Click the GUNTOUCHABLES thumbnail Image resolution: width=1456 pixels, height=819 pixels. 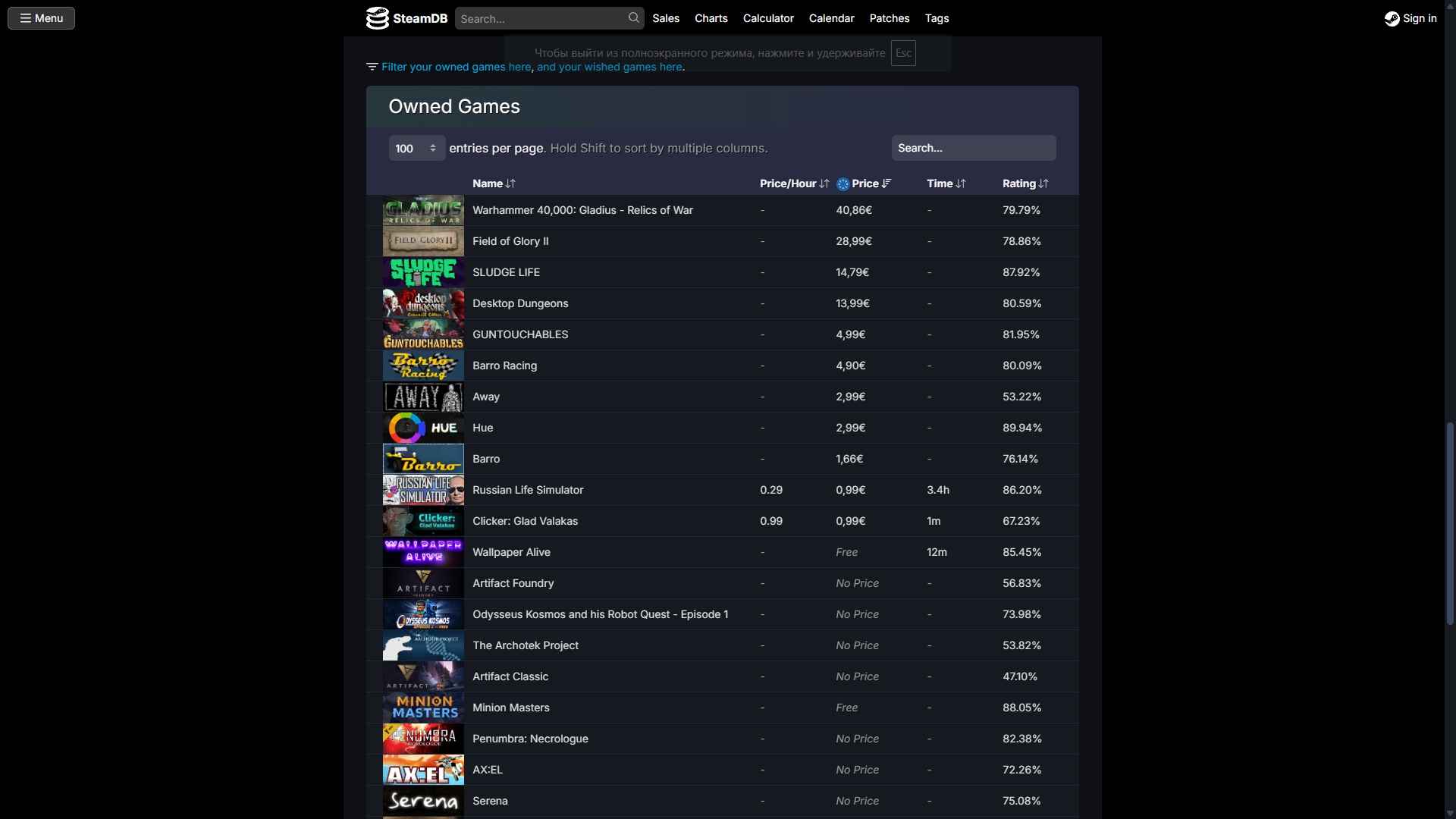pyautogui.click(x=423, y=334)
